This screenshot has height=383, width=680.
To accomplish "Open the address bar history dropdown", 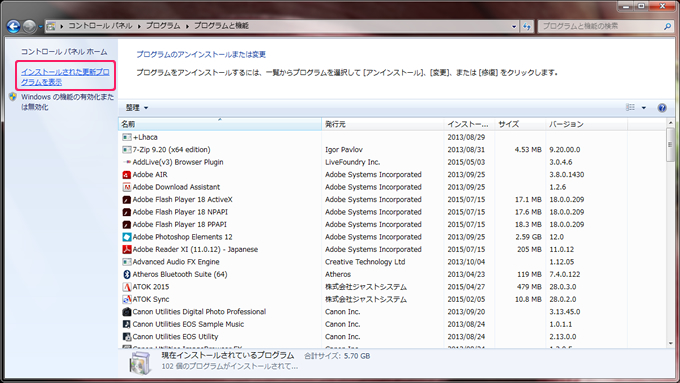I will pos(514,26).
